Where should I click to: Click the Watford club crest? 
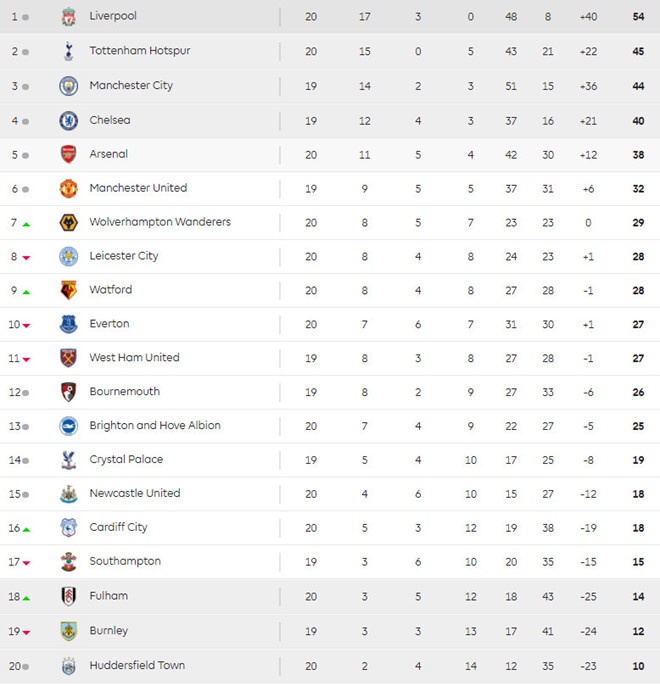[68, 290]
